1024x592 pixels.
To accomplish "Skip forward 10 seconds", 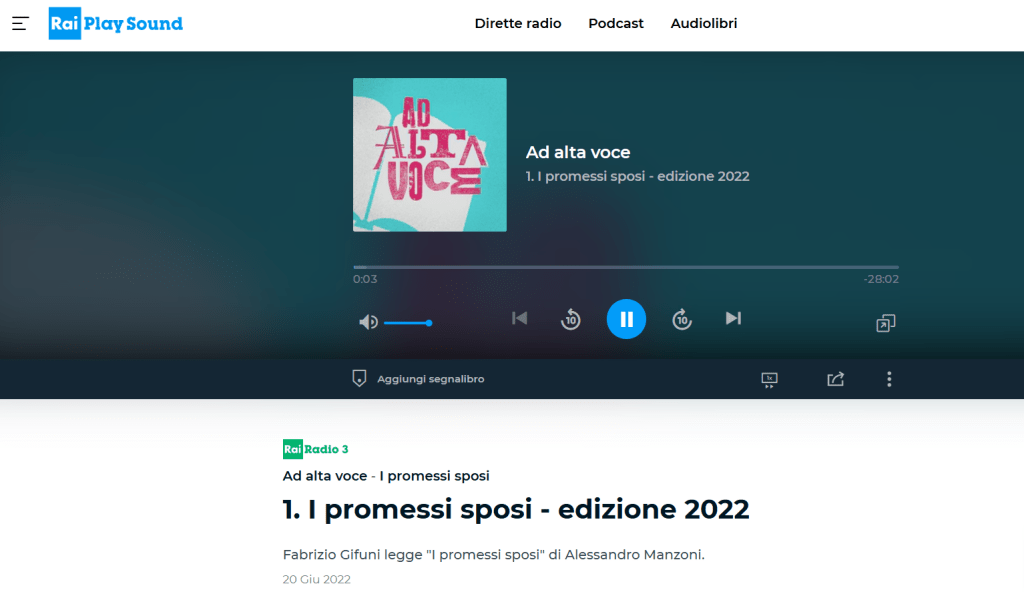I will 682,319.
